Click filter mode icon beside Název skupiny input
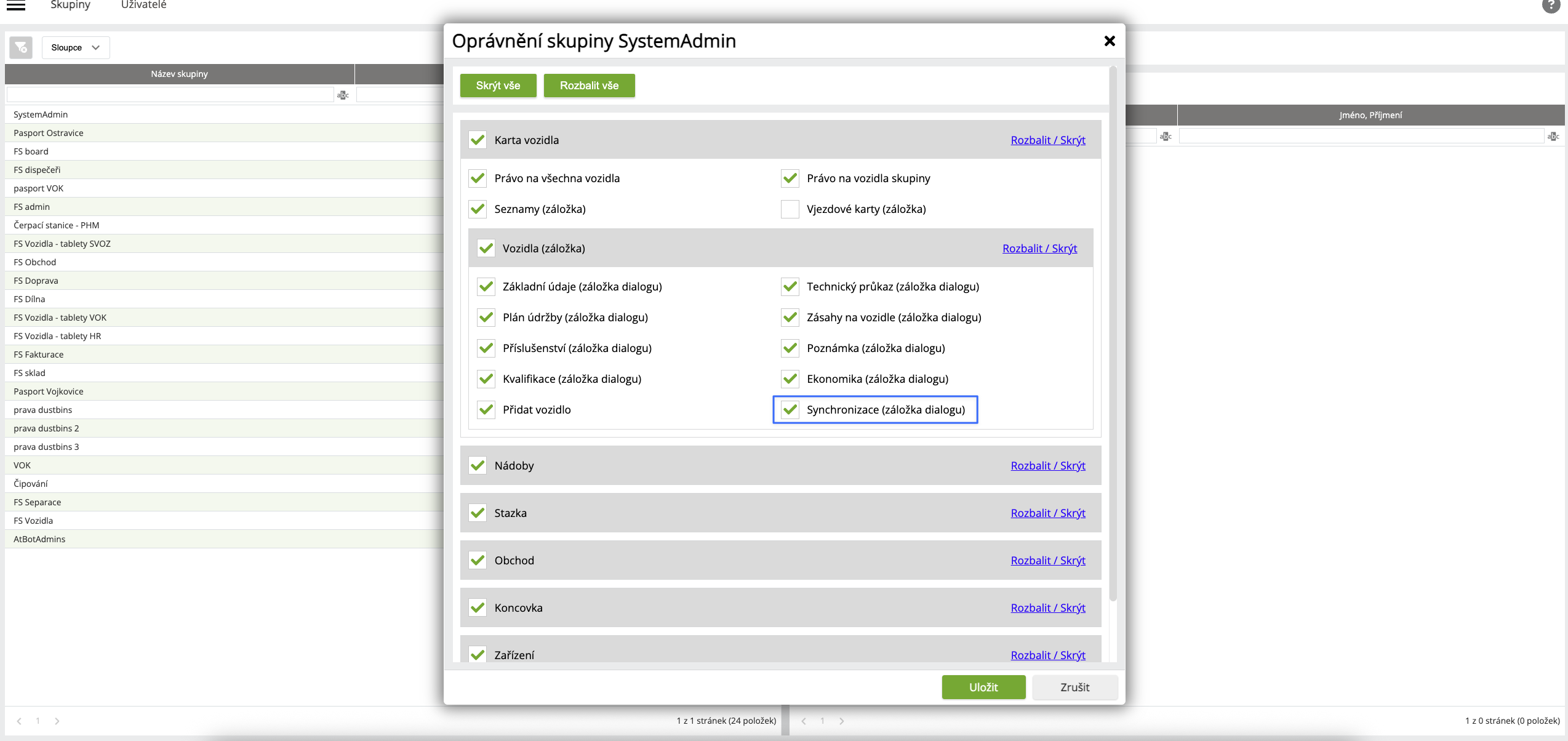The width and height of the screenshot is (1568, 741). pyautogui.click(x=343, y=95)
